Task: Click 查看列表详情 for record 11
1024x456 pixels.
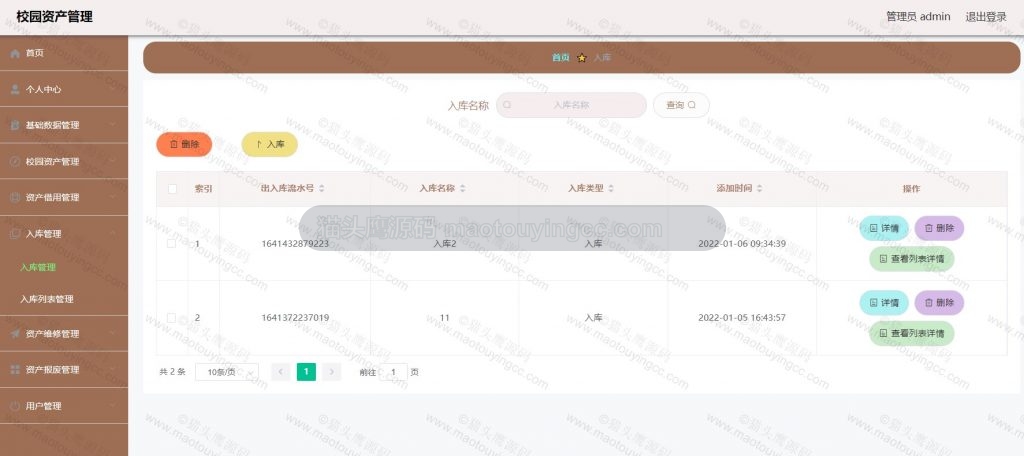Action: click(x=912, y=333)
